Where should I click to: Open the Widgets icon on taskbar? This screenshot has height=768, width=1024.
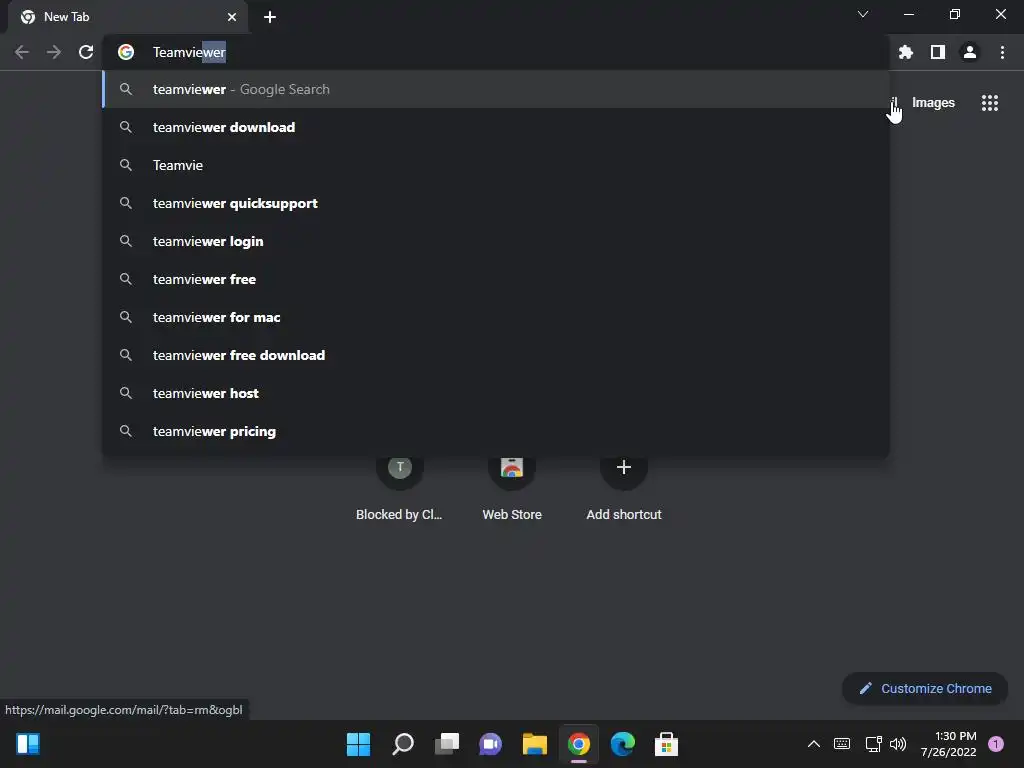(28, 744)
